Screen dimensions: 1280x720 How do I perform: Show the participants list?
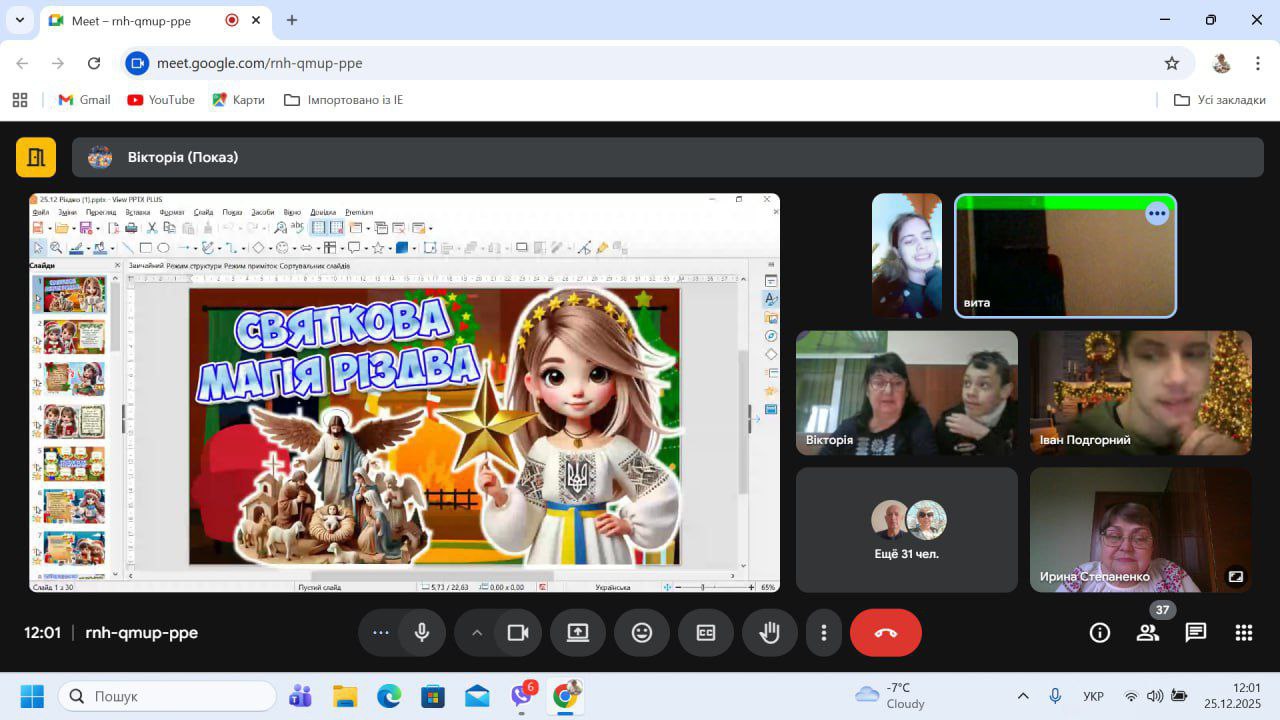point(1148,633)
